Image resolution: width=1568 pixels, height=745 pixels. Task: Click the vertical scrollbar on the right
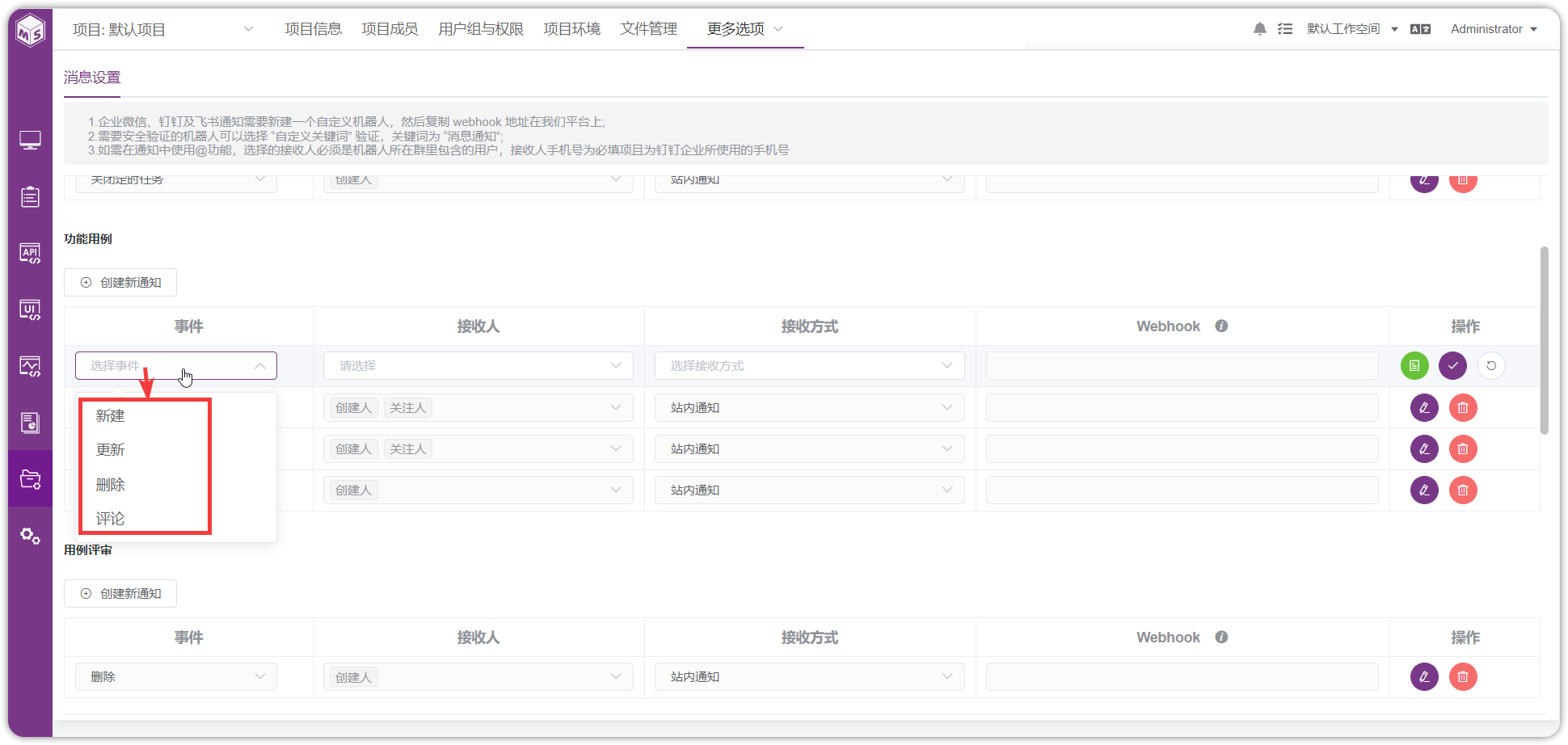tap(1545, 340)
